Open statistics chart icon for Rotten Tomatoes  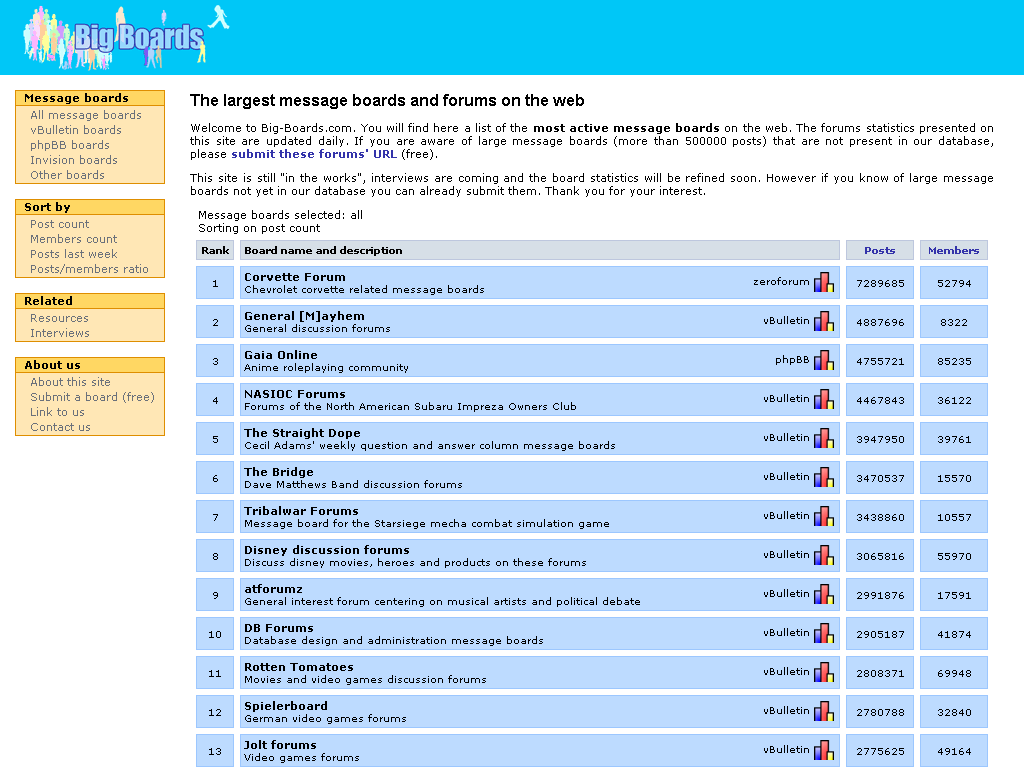(824, 672)
